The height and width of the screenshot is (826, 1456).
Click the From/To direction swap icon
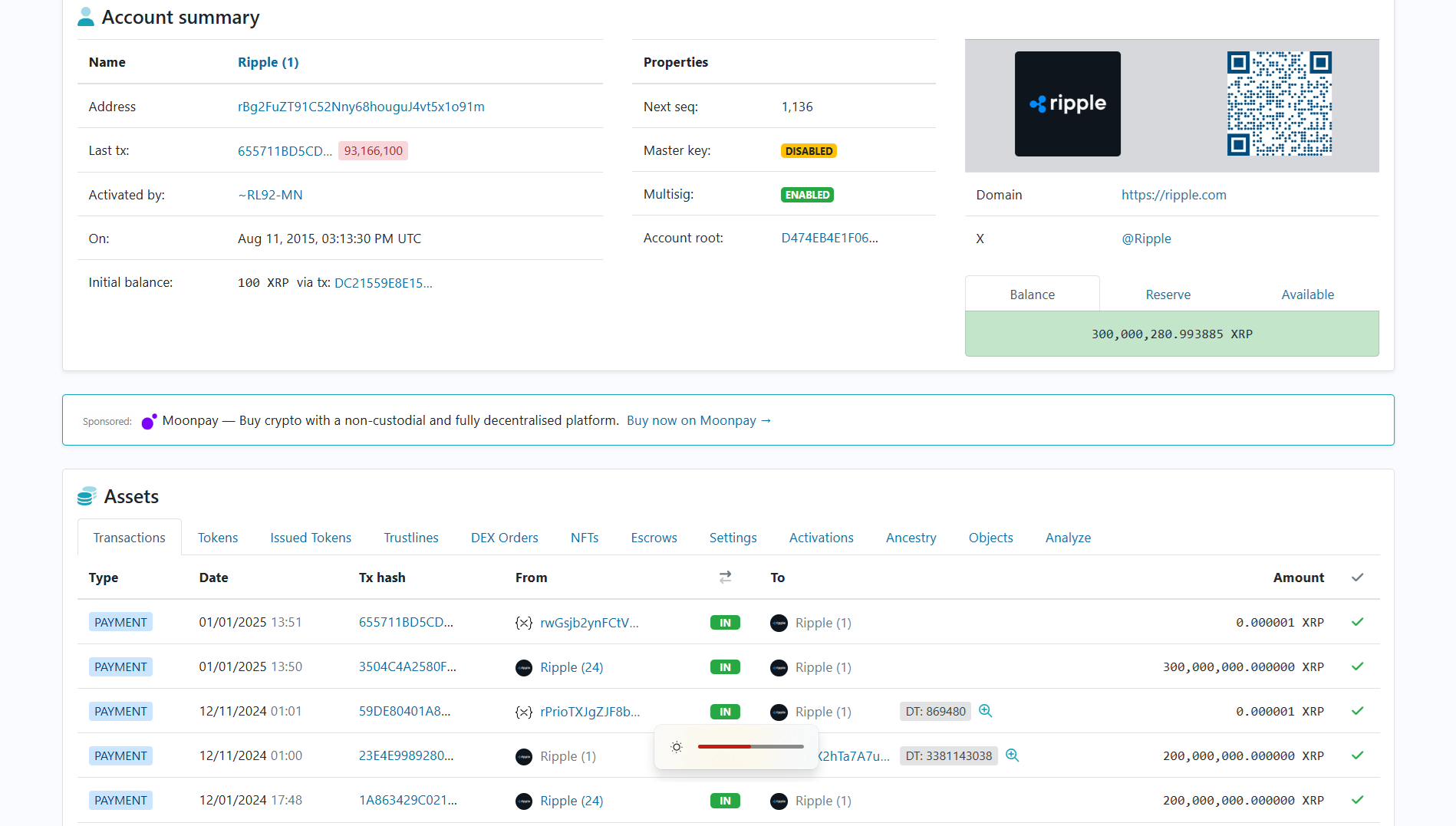coord(725,577)
